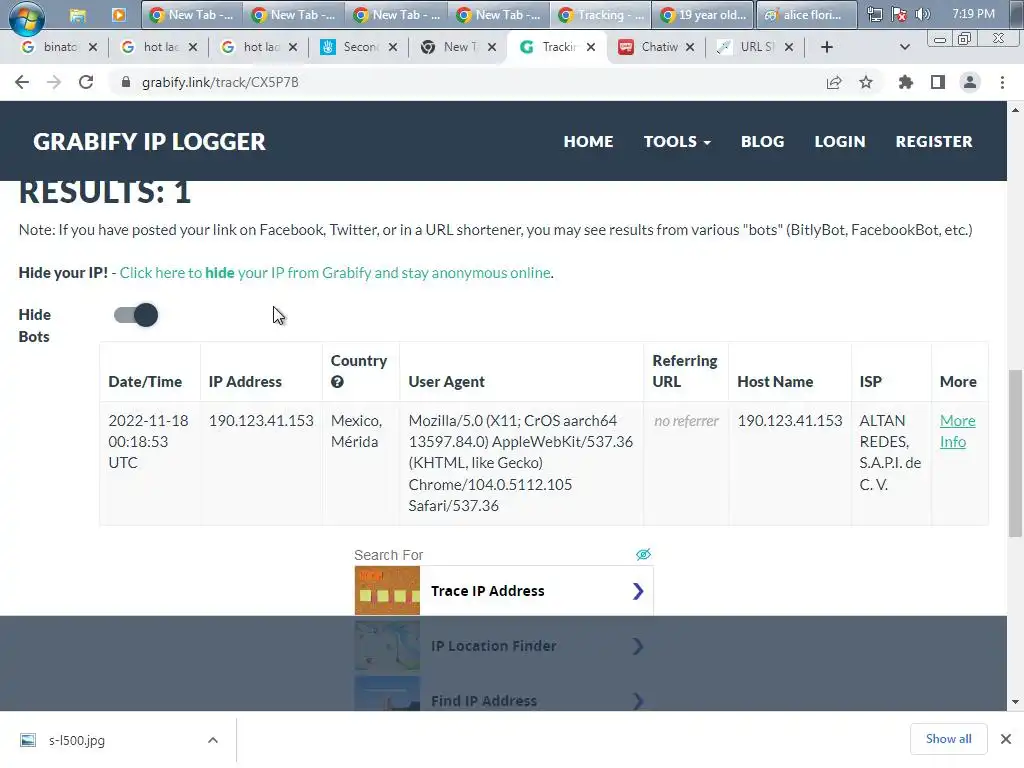The height and width of the screenshot is (768, 1024).
Task: Open a new browser tab with plus
Action: point(827,47)
